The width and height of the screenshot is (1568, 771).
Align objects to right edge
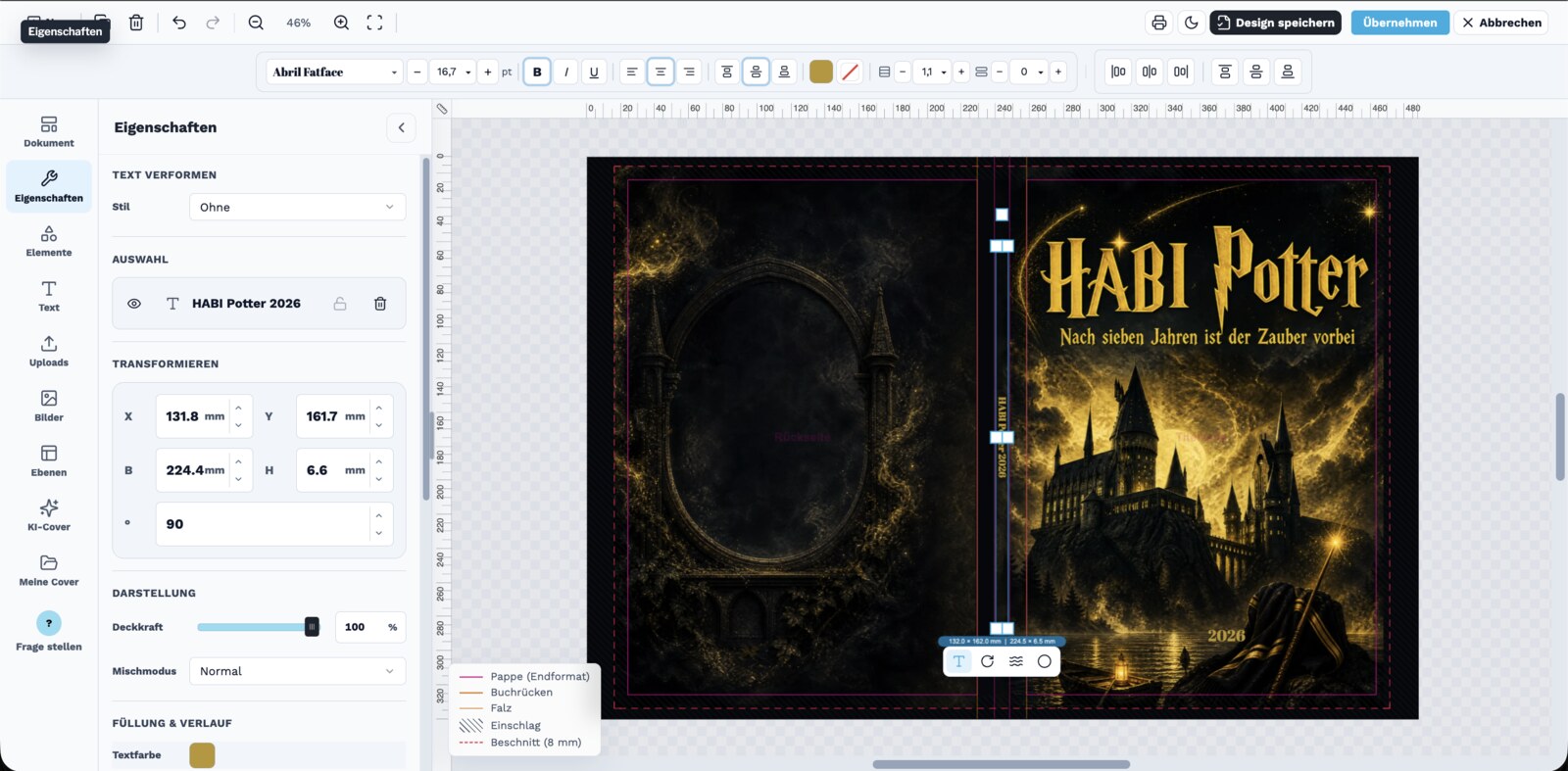[x=1181, y=72]
